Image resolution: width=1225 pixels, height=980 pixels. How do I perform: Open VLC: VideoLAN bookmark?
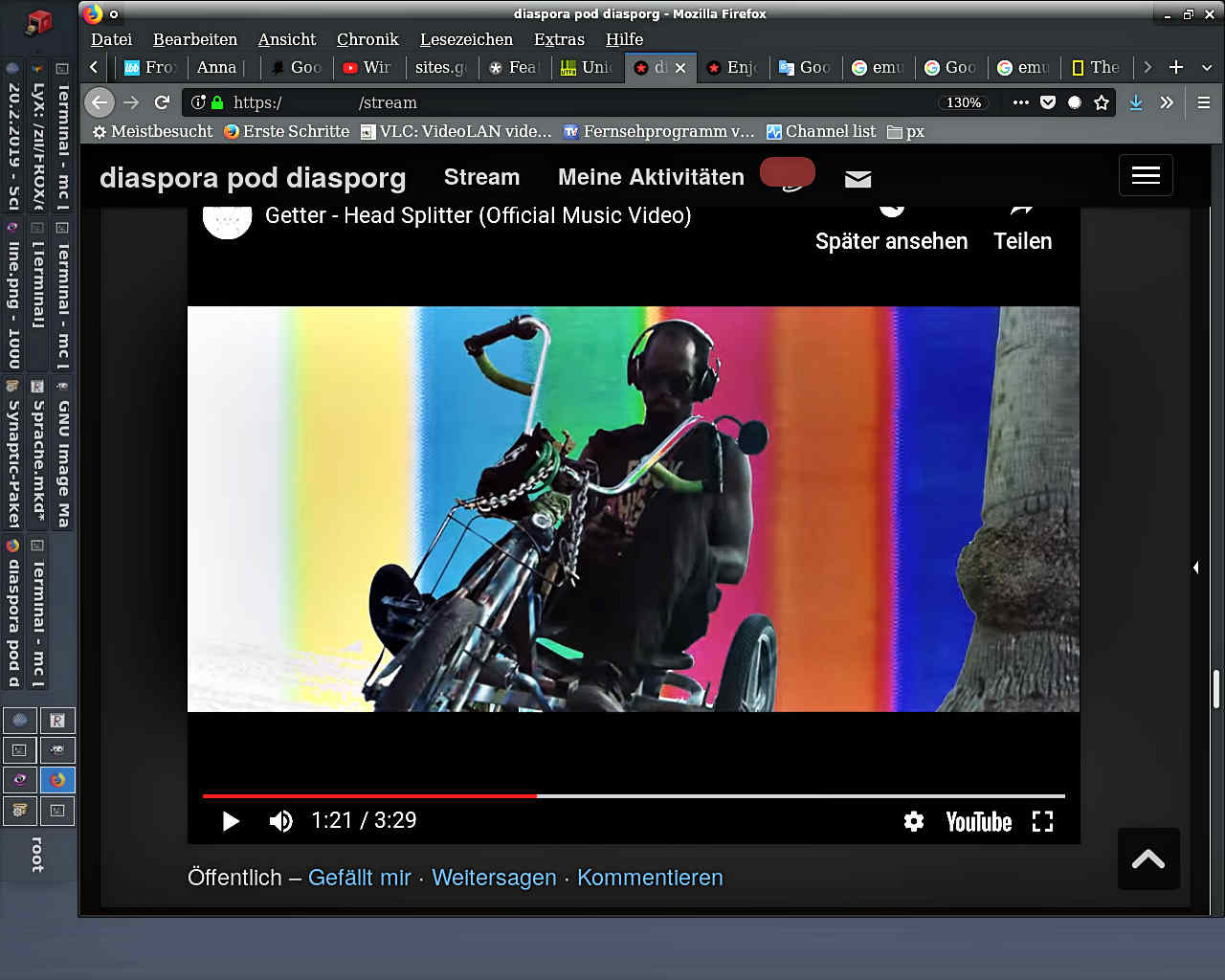click(x=457, y=131)
